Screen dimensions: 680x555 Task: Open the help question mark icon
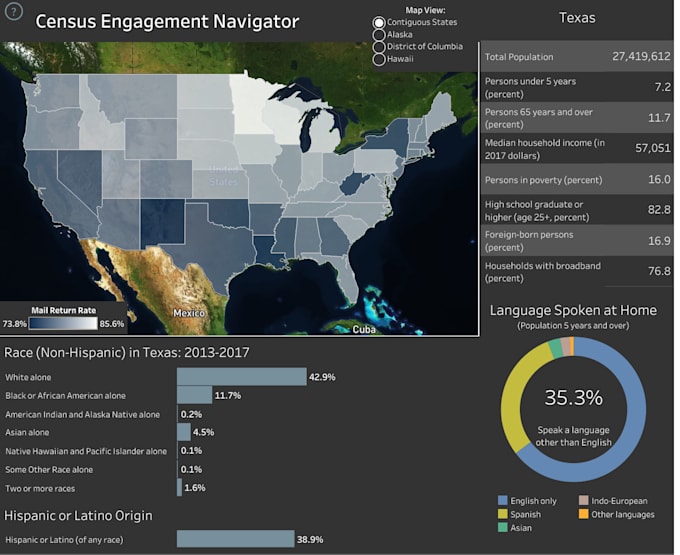click(13, 11)
